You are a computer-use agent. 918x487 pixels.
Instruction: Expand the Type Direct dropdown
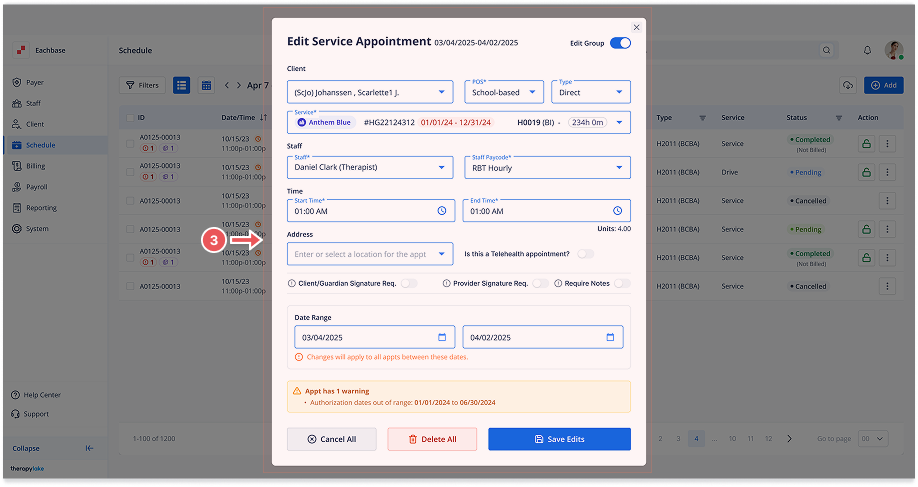click(591, 93)
